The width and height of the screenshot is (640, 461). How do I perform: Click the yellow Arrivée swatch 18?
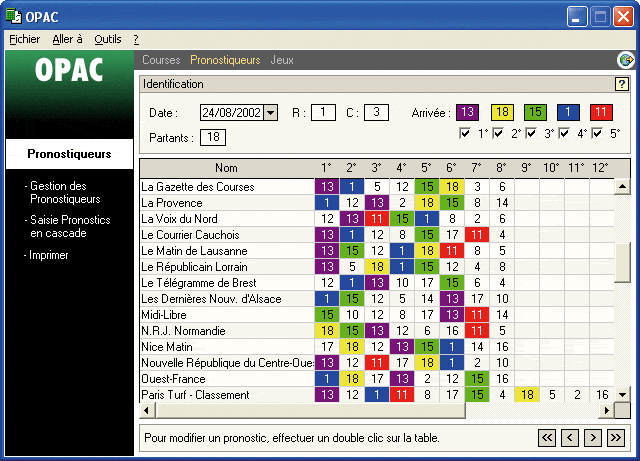[x=502, y=112]
